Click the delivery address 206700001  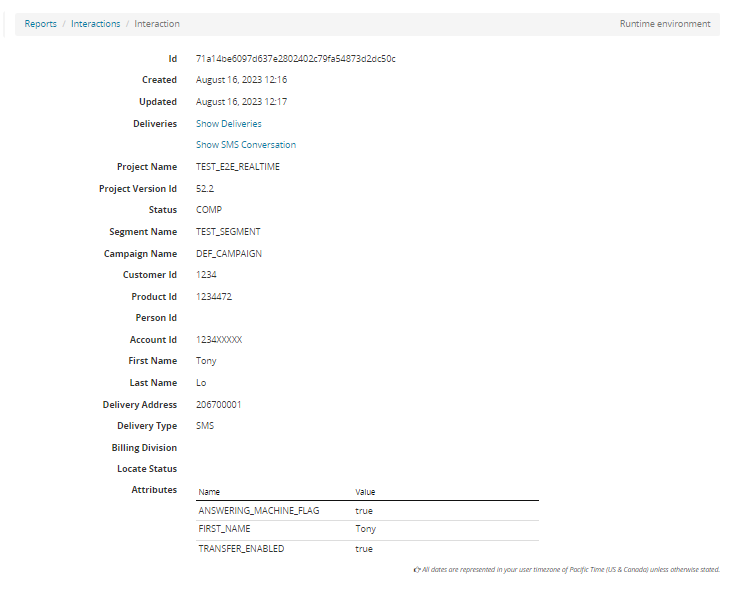click(x=218, y=405)
